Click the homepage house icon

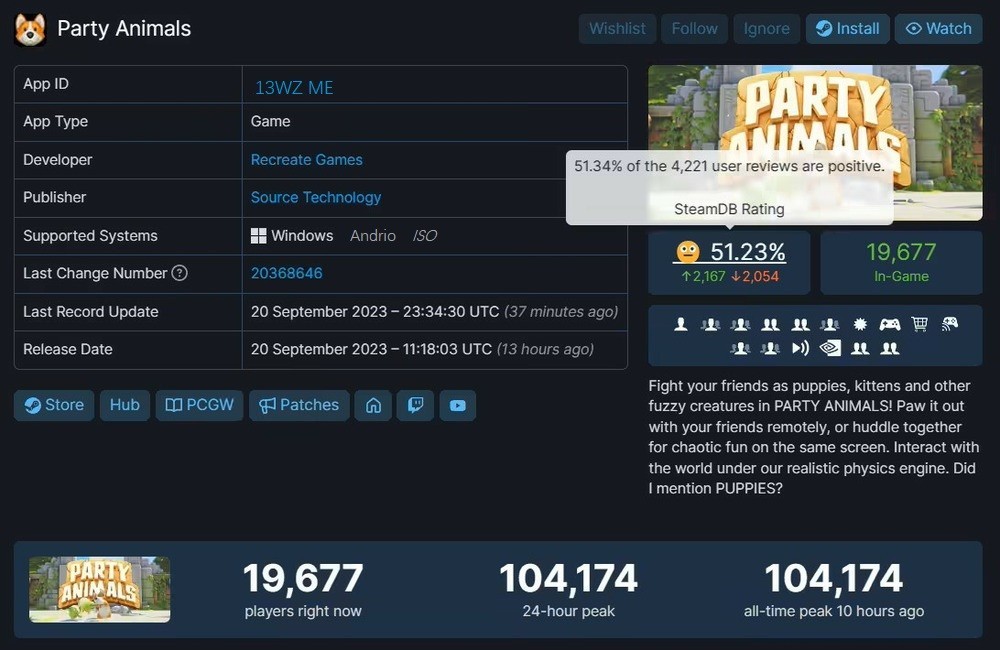(x=373, y=405)
